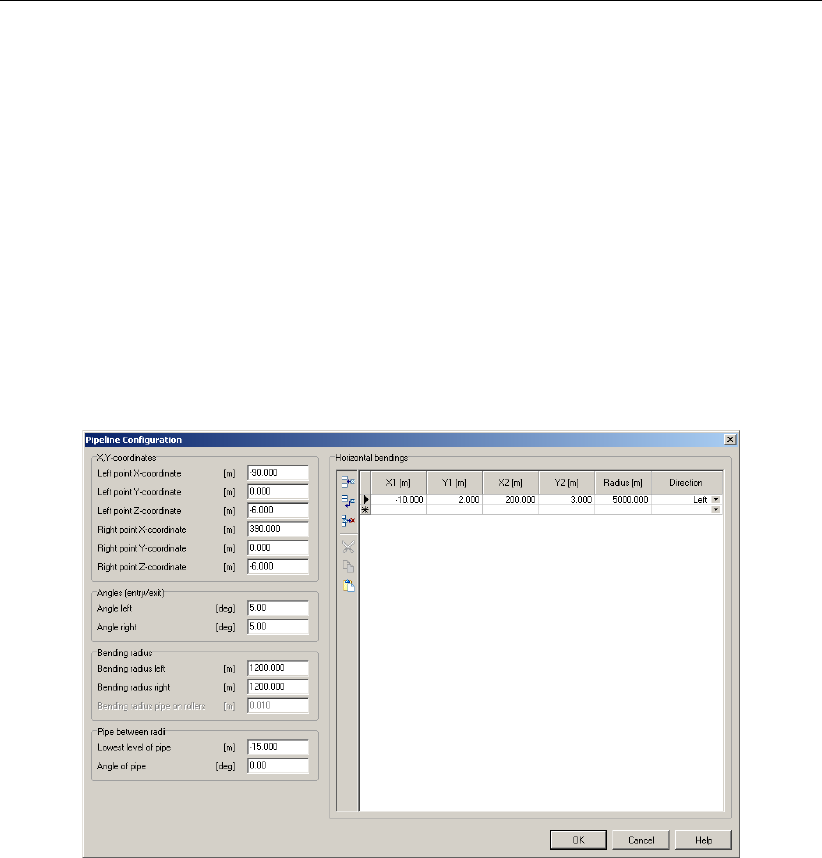822x858 pixels.
Task: Click the X1 [m] column header
Action: [x=399, y=483]
